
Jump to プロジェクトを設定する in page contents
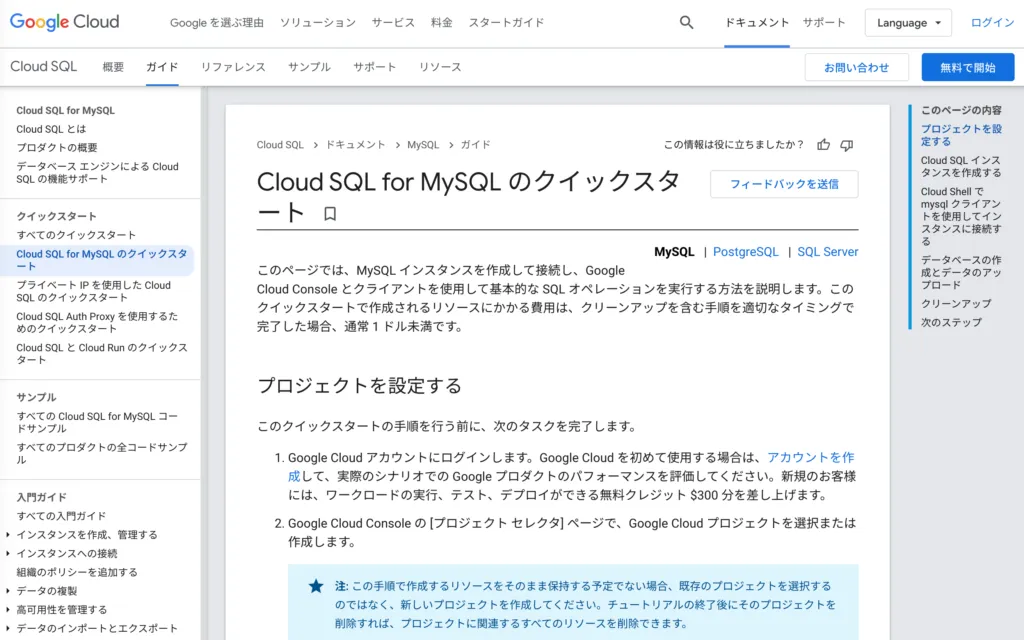[x=961, y=135]
